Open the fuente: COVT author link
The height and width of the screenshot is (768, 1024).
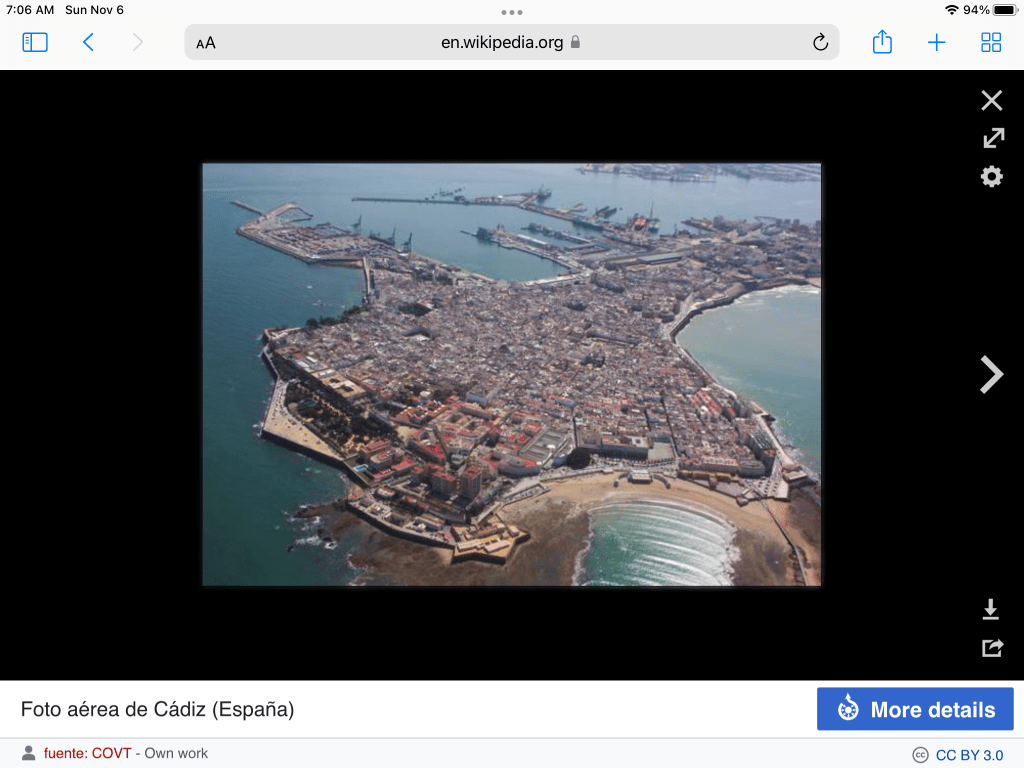coord(87,753)
